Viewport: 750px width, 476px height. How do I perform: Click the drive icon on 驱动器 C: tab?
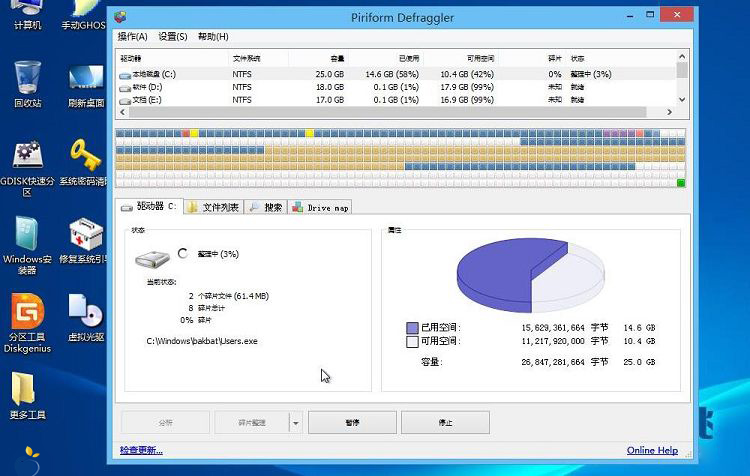tap(127, 208)
